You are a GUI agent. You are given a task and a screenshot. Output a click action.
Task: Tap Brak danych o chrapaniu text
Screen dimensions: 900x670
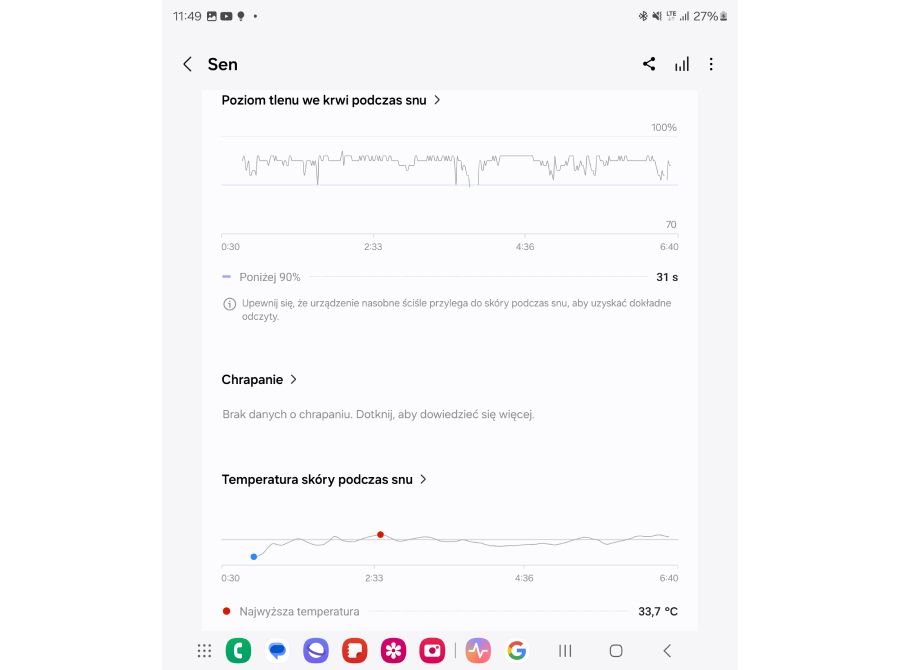pos(378,414)
